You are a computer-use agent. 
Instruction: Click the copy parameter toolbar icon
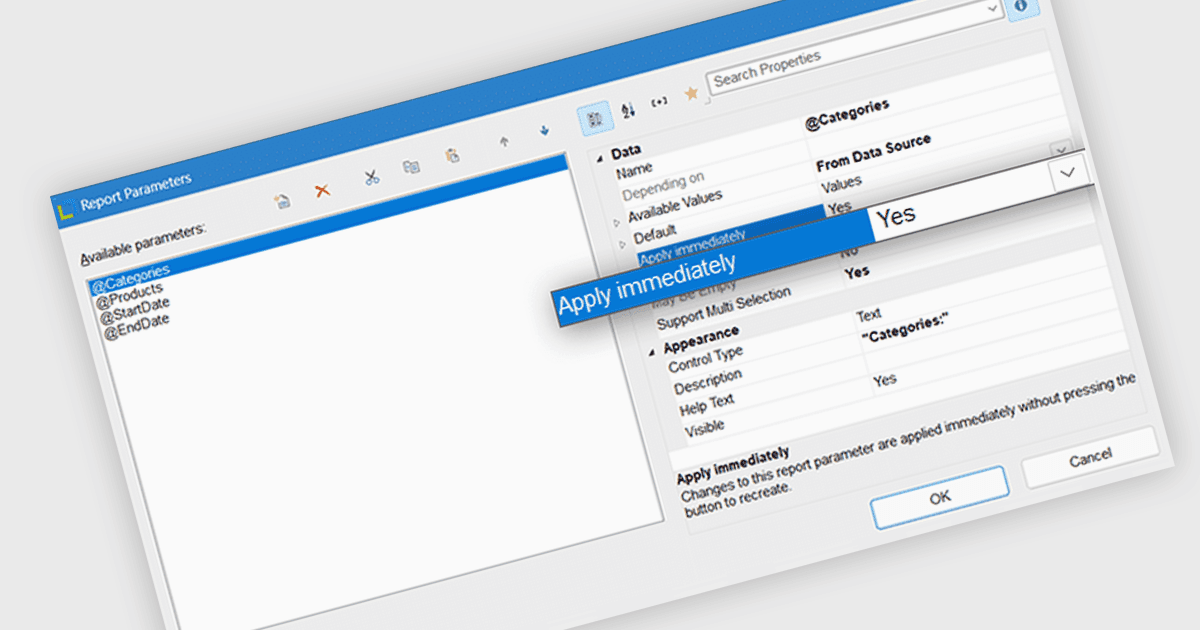pos(411,167)
